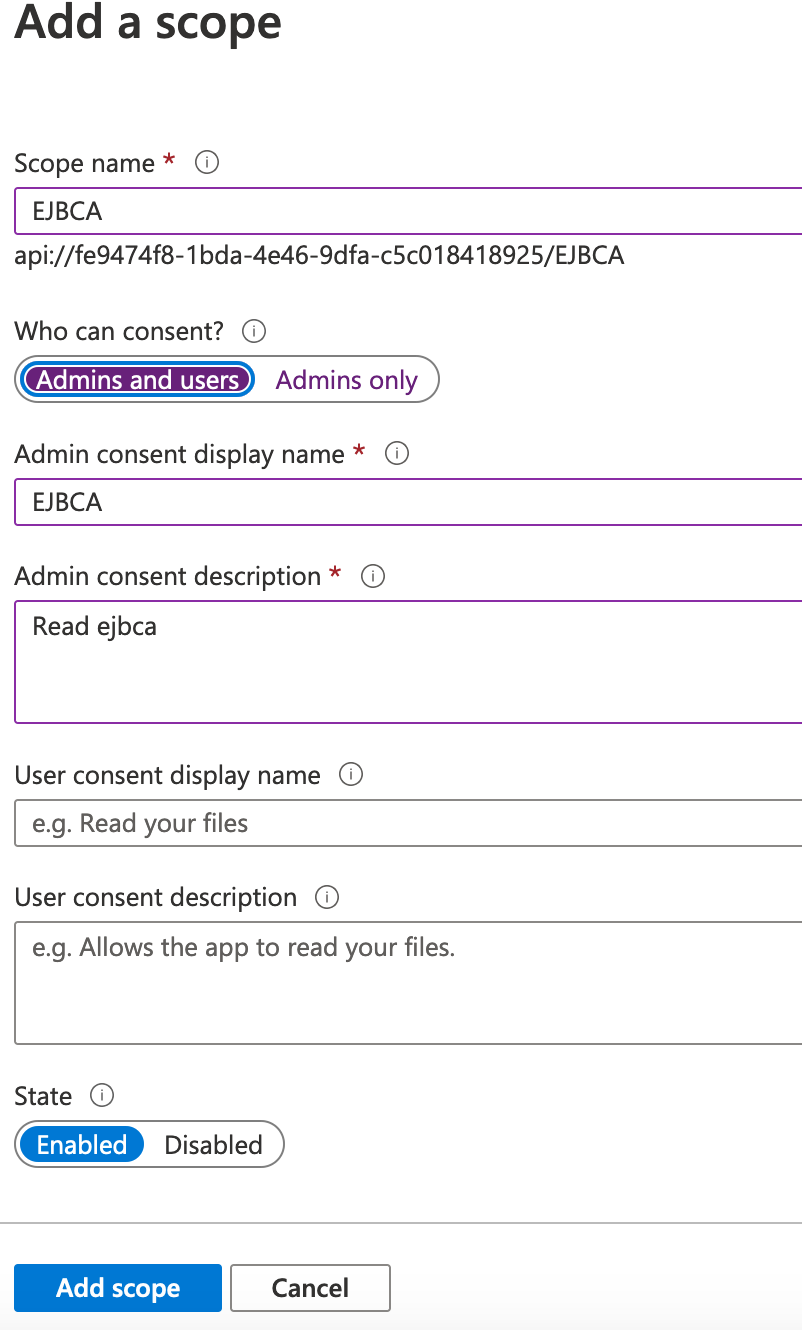Click the Scope name text field

point(408,211)
